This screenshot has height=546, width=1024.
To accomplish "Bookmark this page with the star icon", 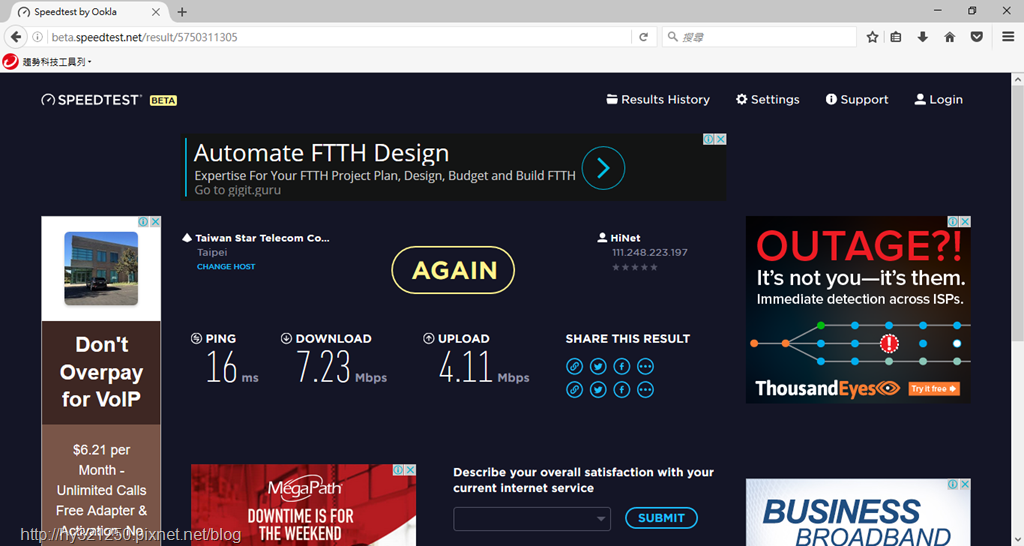I will click(872, 37).
